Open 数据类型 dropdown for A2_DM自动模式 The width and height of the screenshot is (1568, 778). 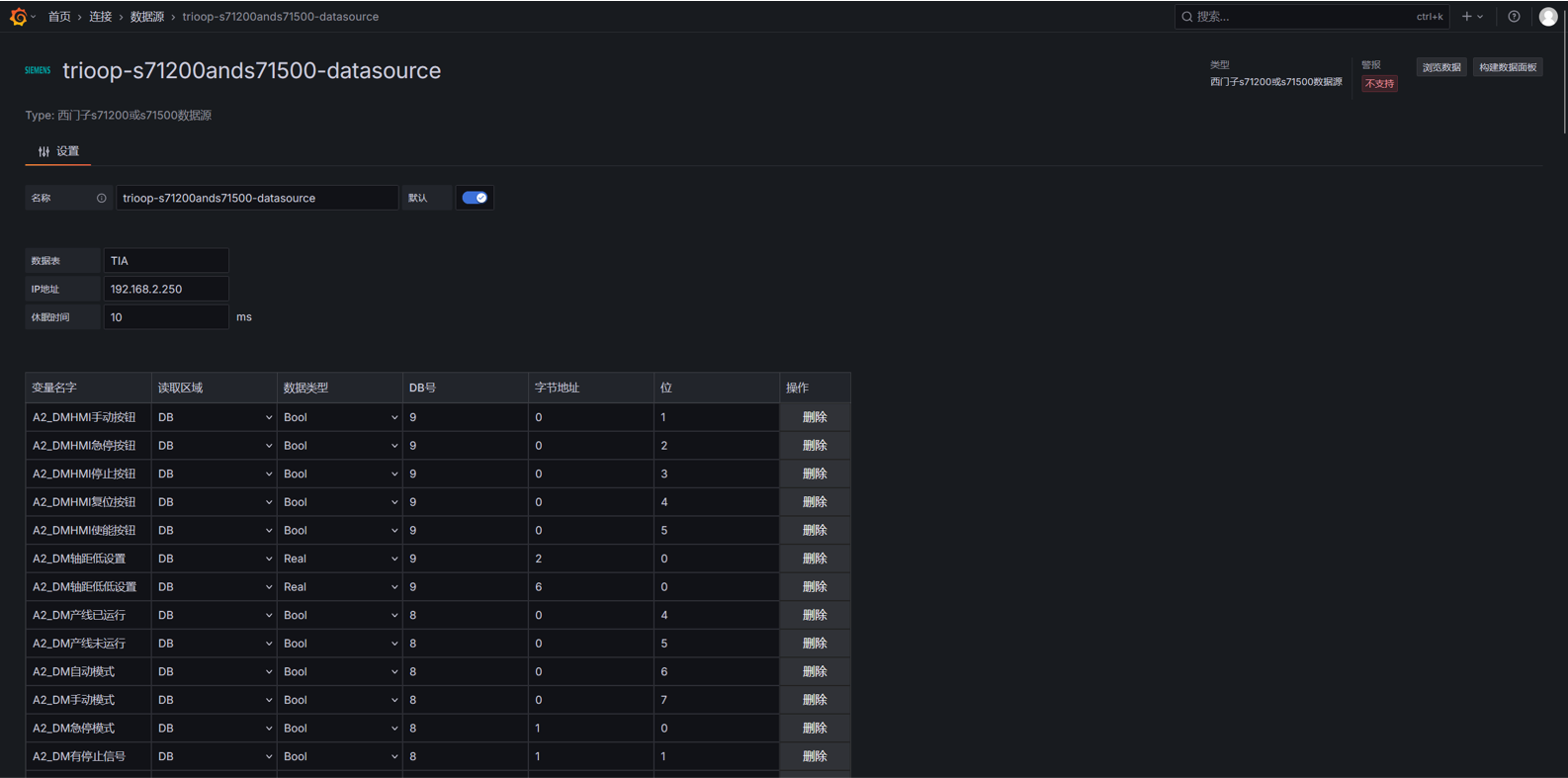pyautogui.click(x=340, y=671)
